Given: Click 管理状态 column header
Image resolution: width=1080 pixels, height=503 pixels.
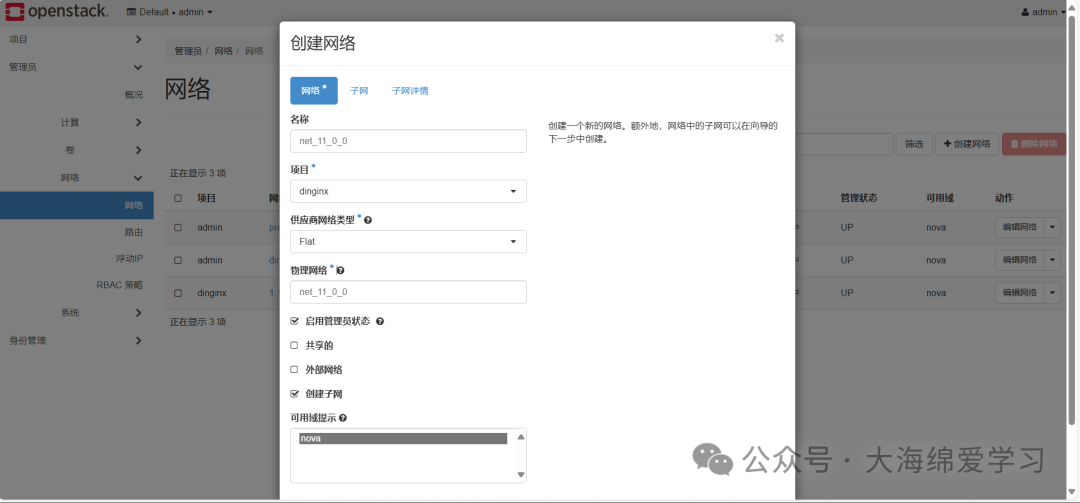Looking at the screenshot, I should pos(858,198).
